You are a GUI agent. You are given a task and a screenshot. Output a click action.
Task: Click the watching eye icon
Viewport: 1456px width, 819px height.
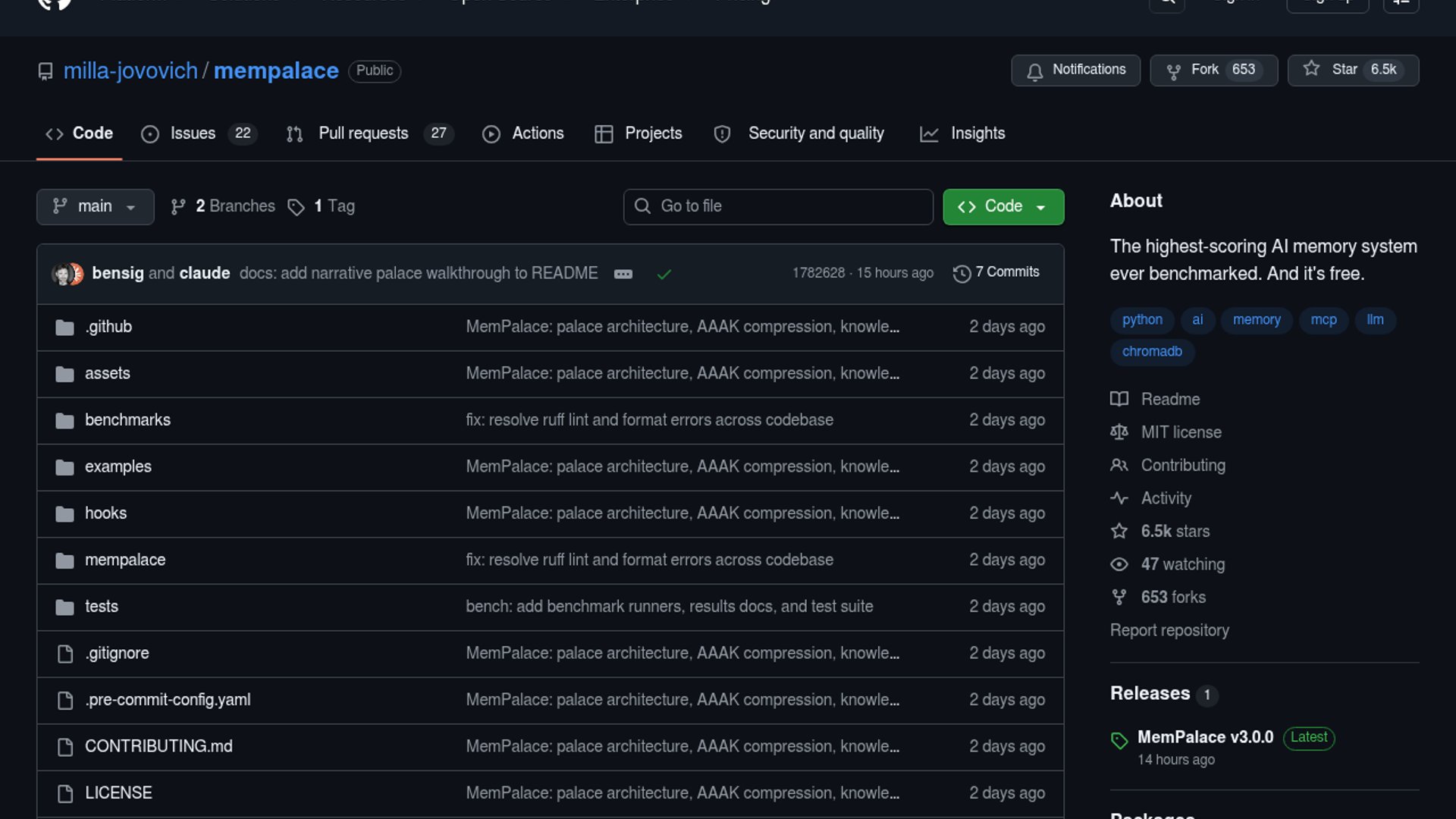(x=1119, y=564)
